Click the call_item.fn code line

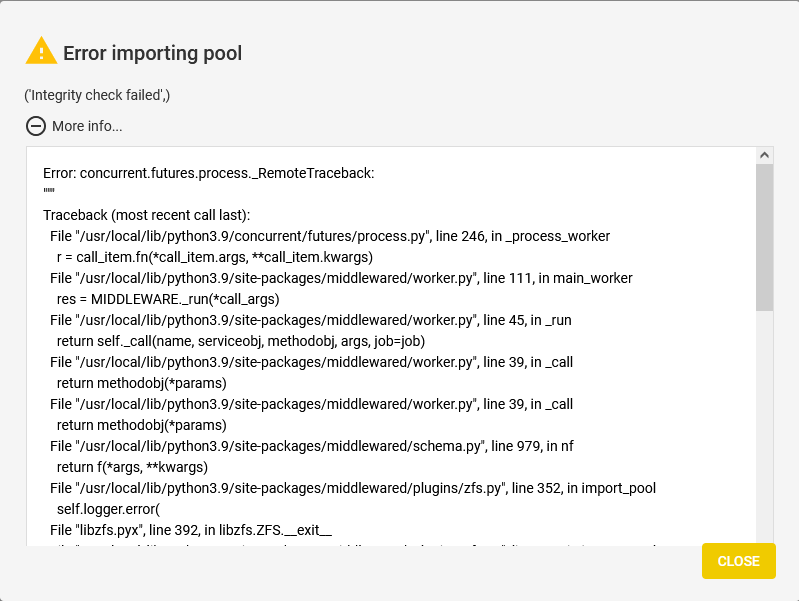point(215,257)
